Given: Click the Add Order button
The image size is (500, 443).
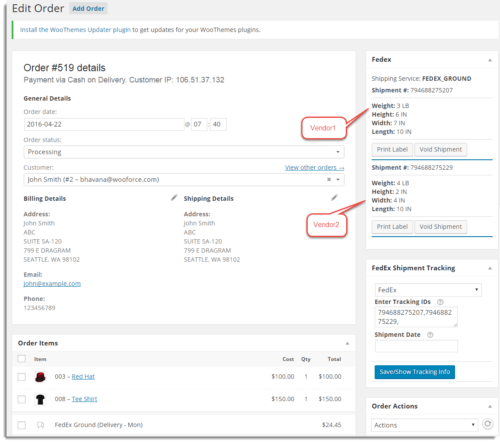Looking at the screenshot, I should click(x=88, y=9).
